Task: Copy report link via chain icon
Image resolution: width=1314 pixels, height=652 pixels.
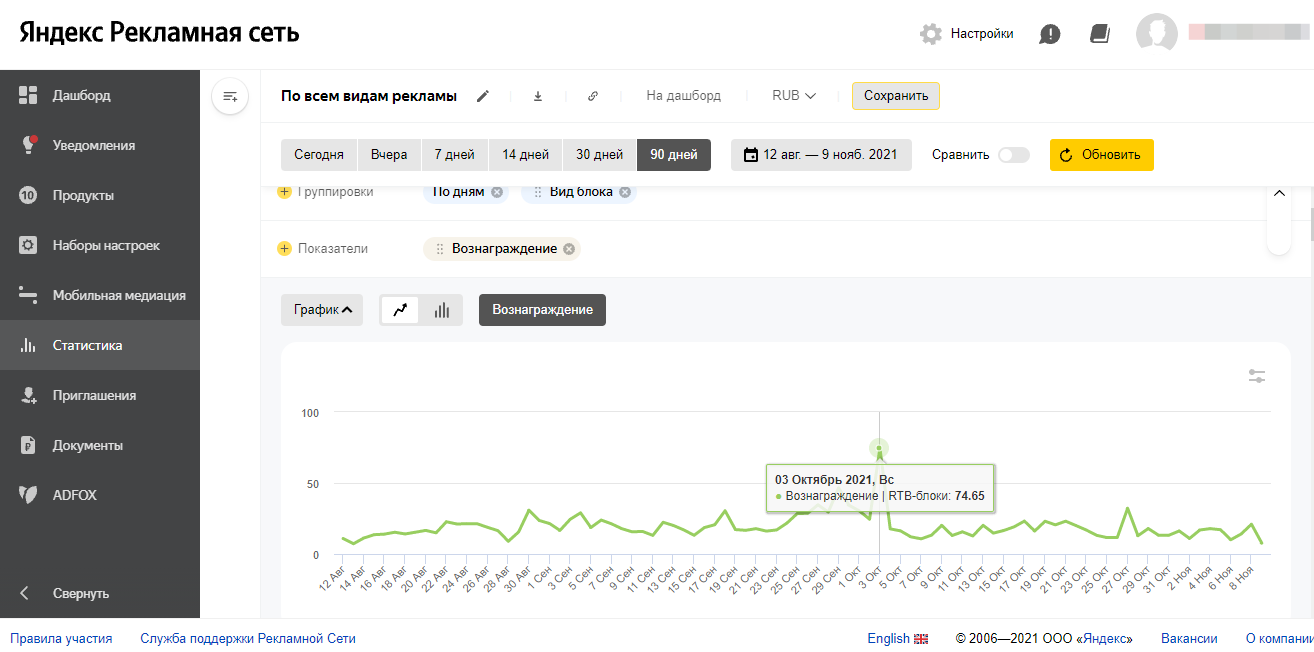Action: coord(592,96)
